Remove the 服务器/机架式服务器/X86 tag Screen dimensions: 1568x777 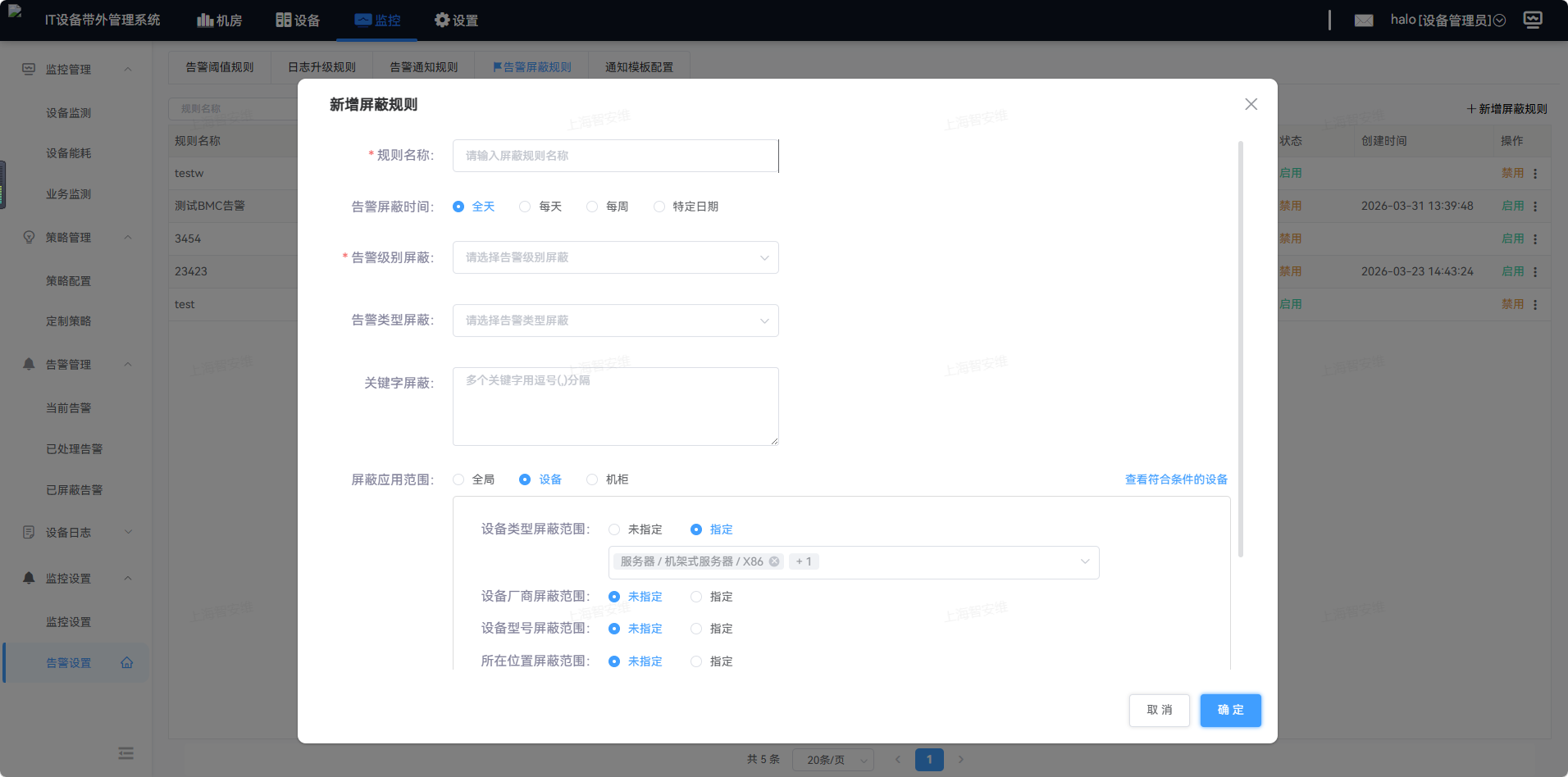[x=774, y=561]
